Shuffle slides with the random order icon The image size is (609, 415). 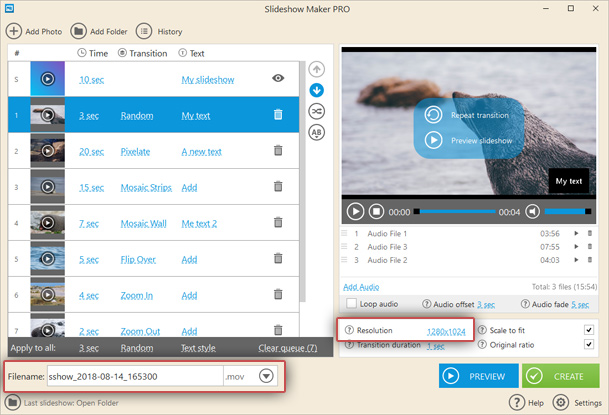317,111
